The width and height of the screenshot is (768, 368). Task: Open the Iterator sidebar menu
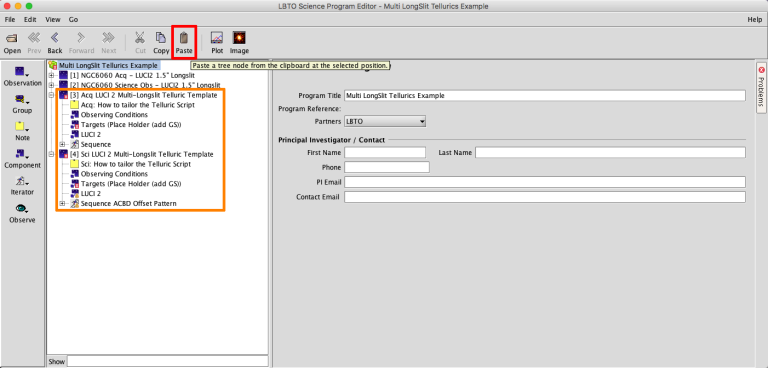point(23,185)
